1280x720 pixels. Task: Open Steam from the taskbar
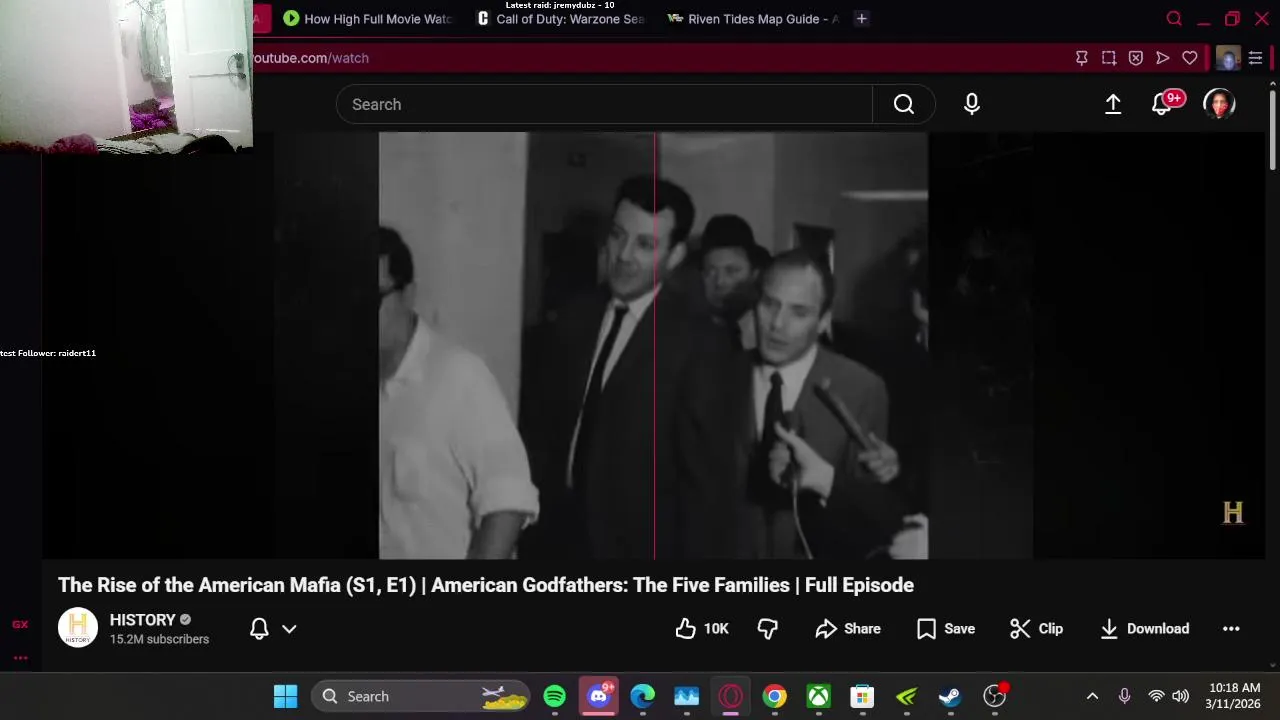(x=951, y=696)
